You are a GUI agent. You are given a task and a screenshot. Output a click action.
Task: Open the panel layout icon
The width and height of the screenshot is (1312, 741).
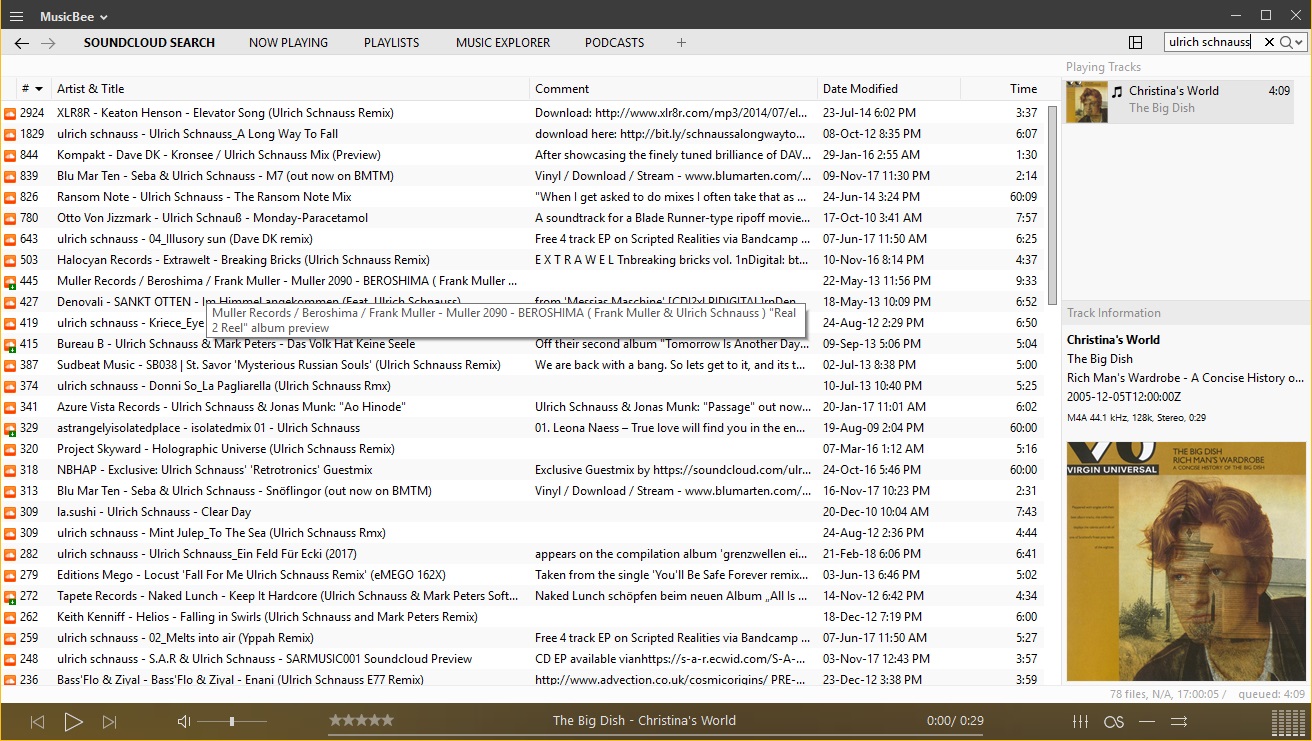coord(1135,43)
